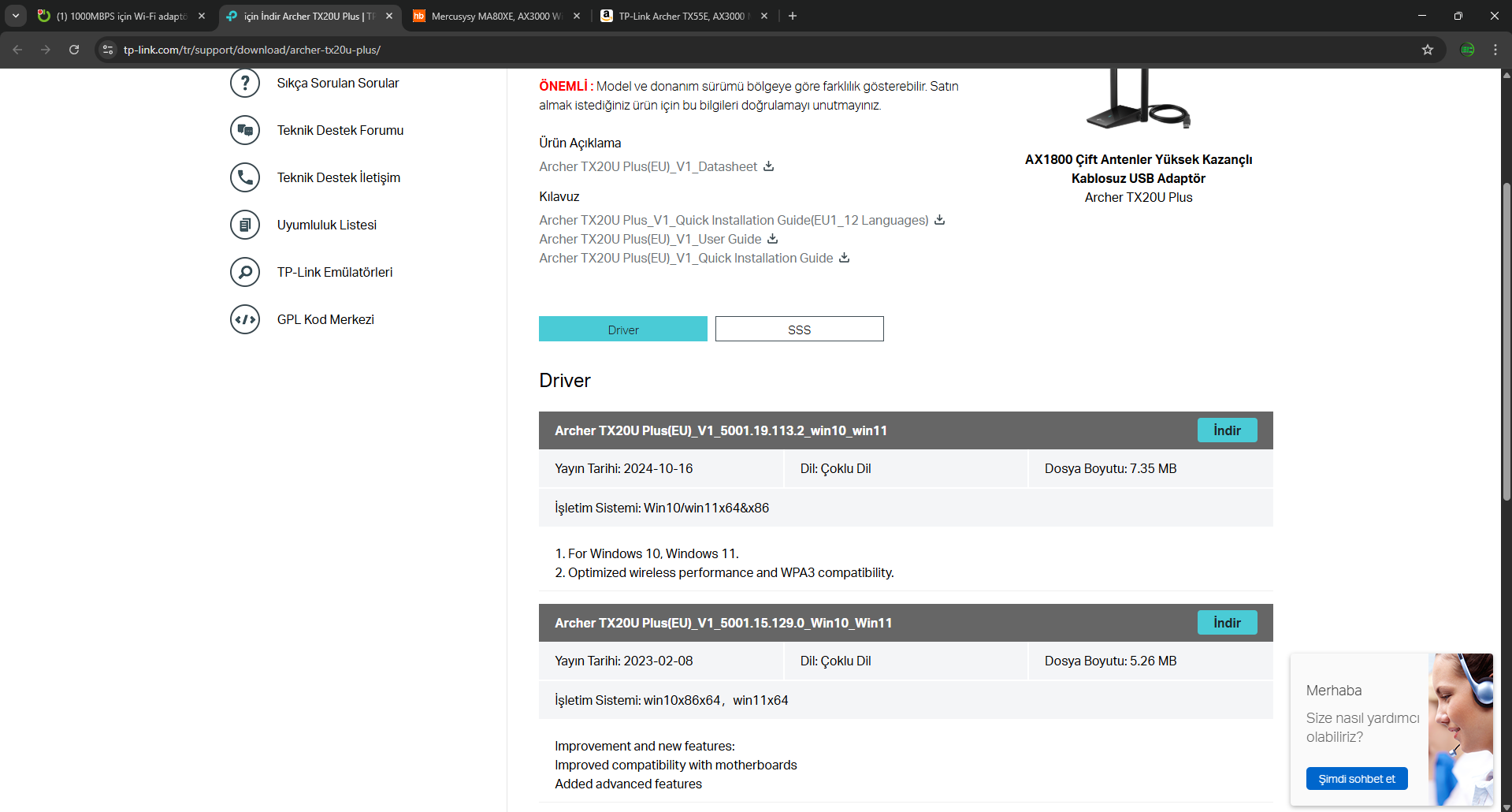Click the TP-Link Emülatörleri magnifier icon
Screen dimensions: 1512x812
click(x=245, y=272)
